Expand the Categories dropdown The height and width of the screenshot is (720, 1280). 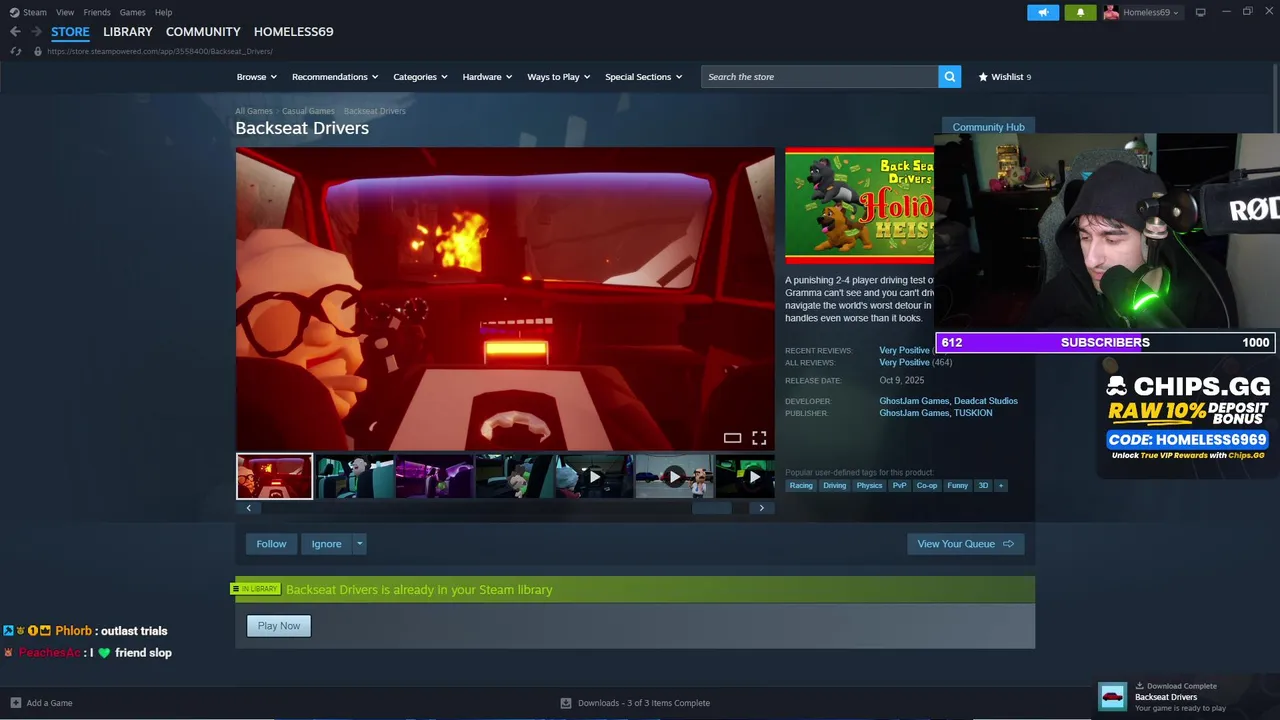420,77
